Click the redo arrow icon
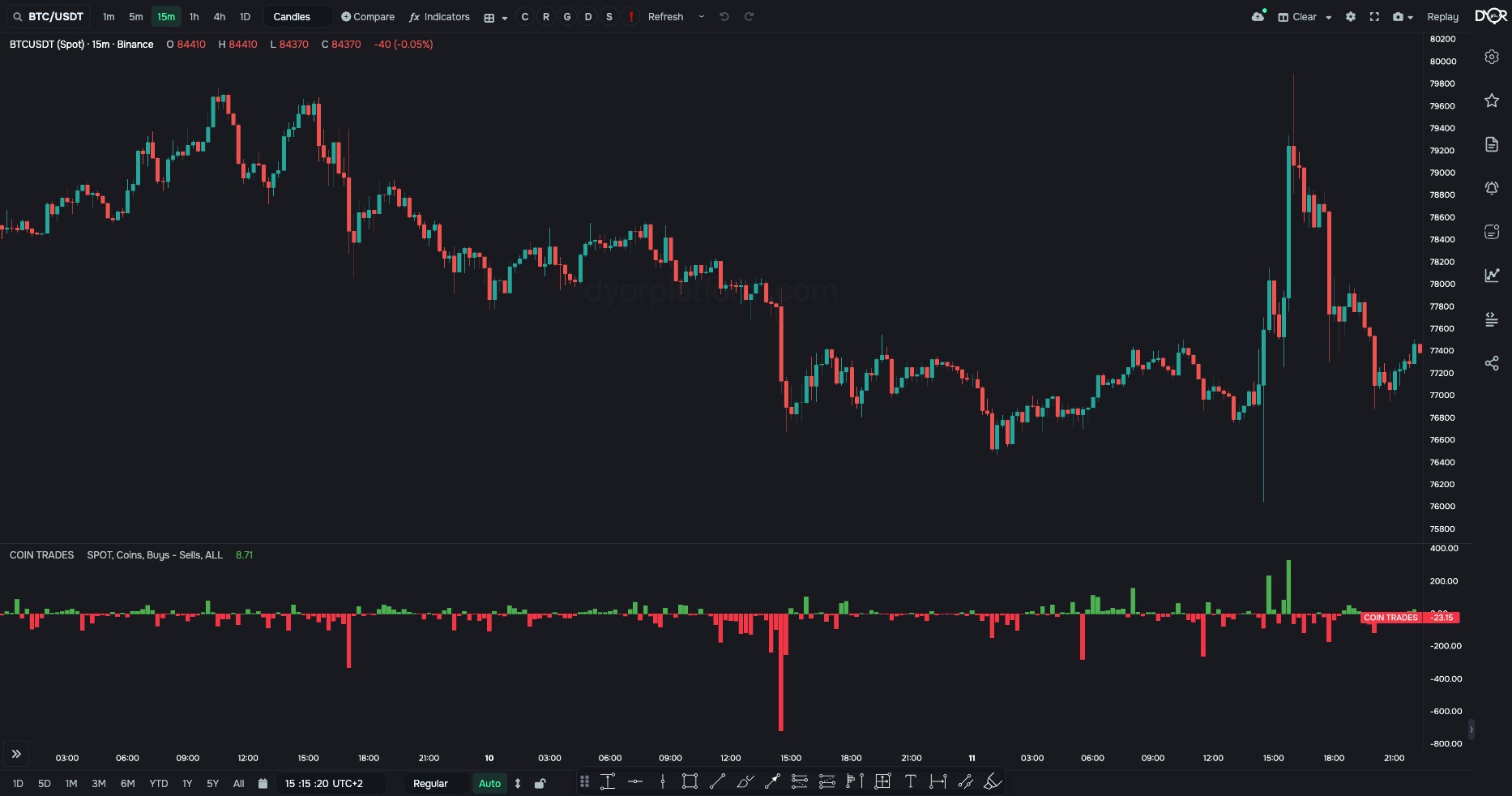 (x=750, y=16)
